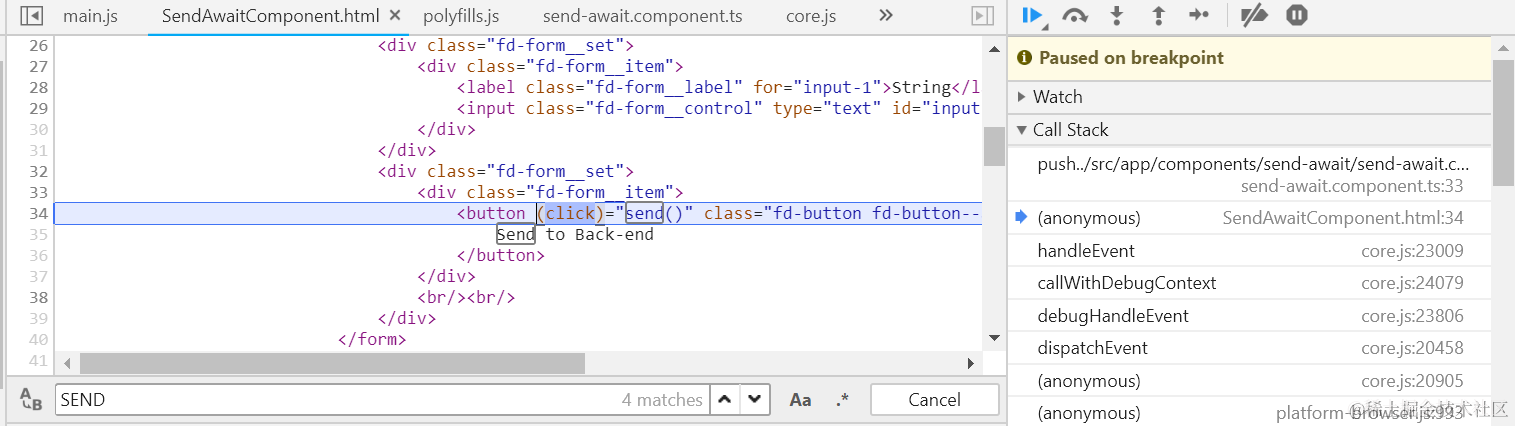Image resolution: width=1515 pixels, height=426 pixels.
Task: Click the "Send to Back-end" text
Action: 575,234
